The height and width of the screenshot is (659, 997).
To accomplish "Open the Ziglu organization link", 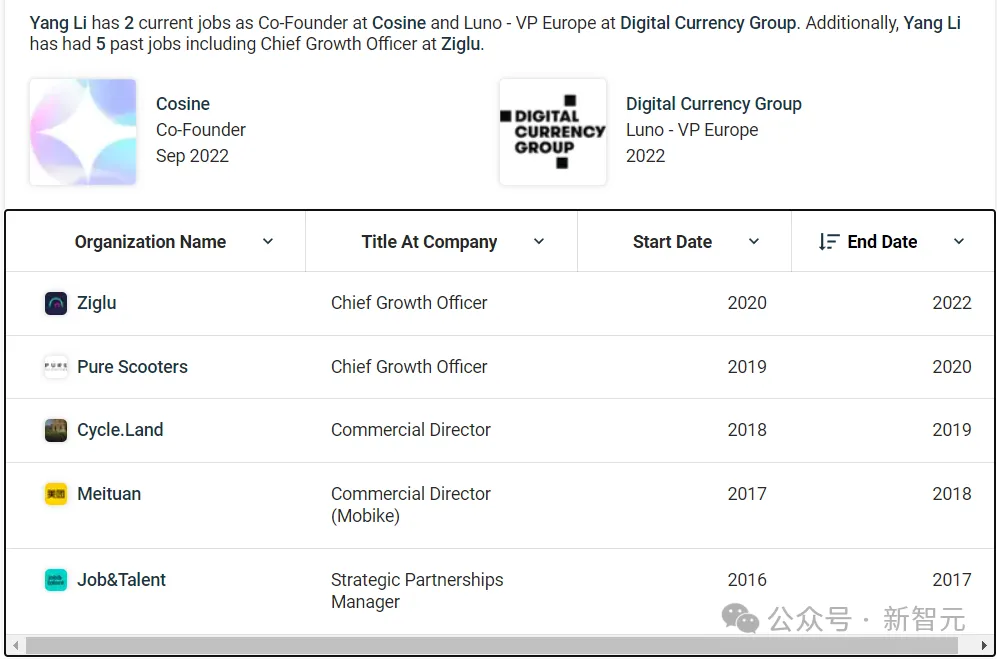I will 97,303.
